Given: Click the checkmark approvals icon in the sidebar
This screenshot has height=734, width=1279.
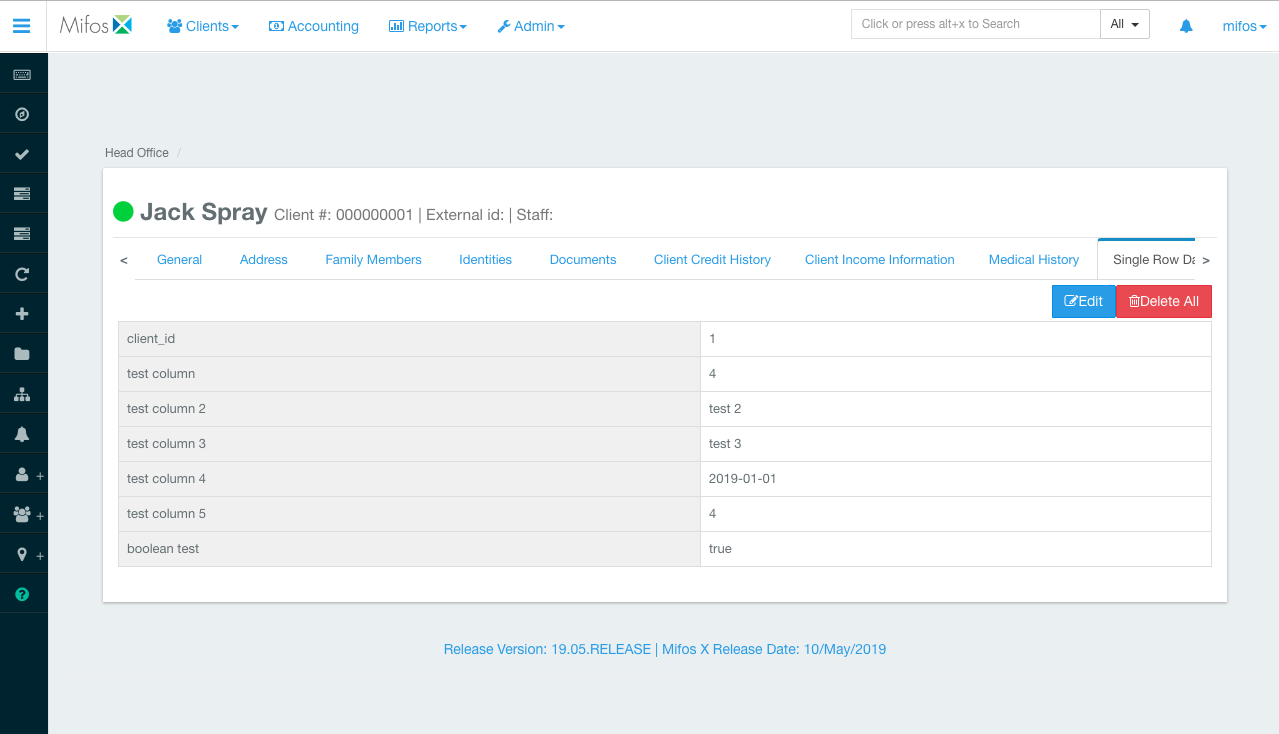Looking at the screenshot, I should click(22, 153).
